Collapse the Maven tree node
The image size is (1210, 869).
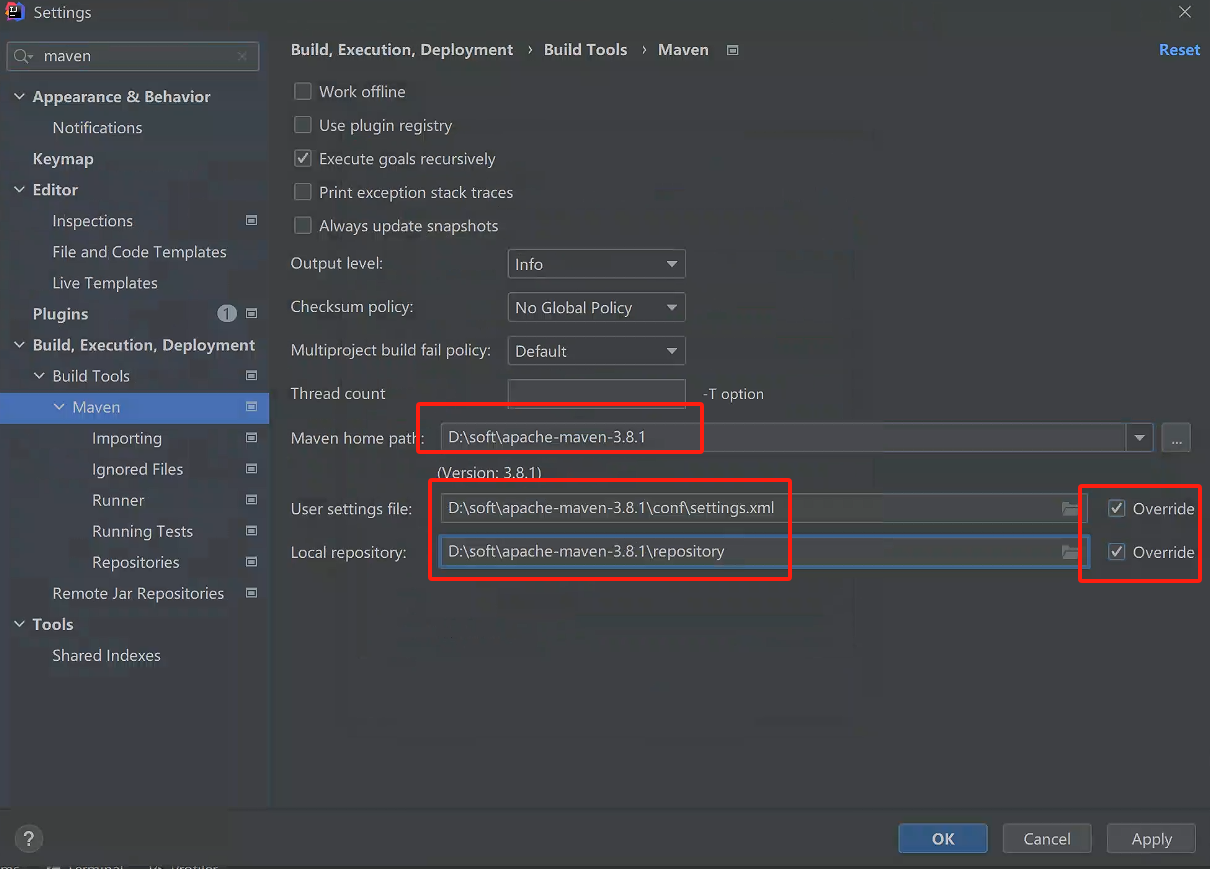click(x=59, y=407)
